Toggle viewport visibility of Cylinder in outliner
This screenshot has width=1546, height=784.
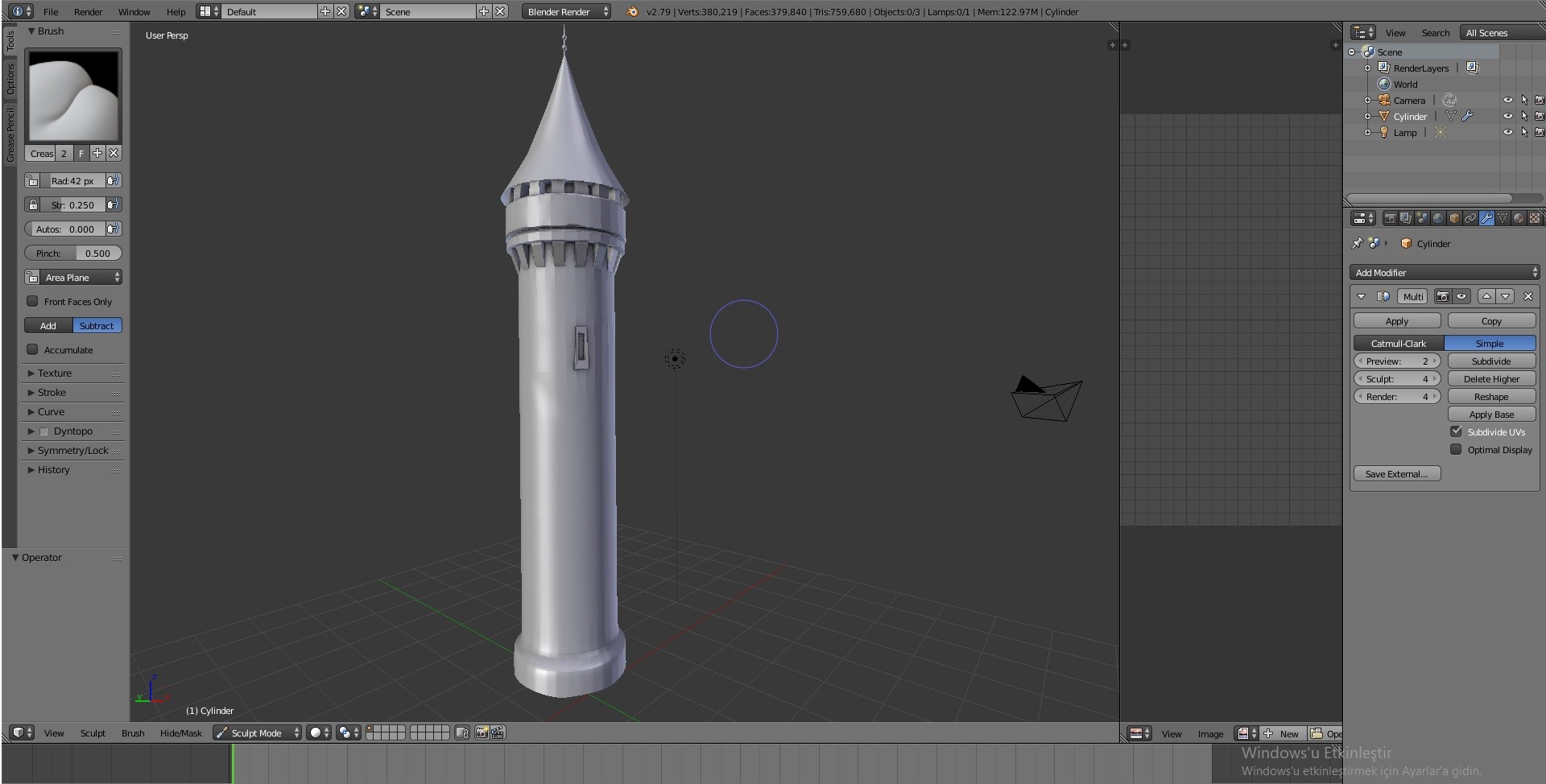(x=1507, y=116)
